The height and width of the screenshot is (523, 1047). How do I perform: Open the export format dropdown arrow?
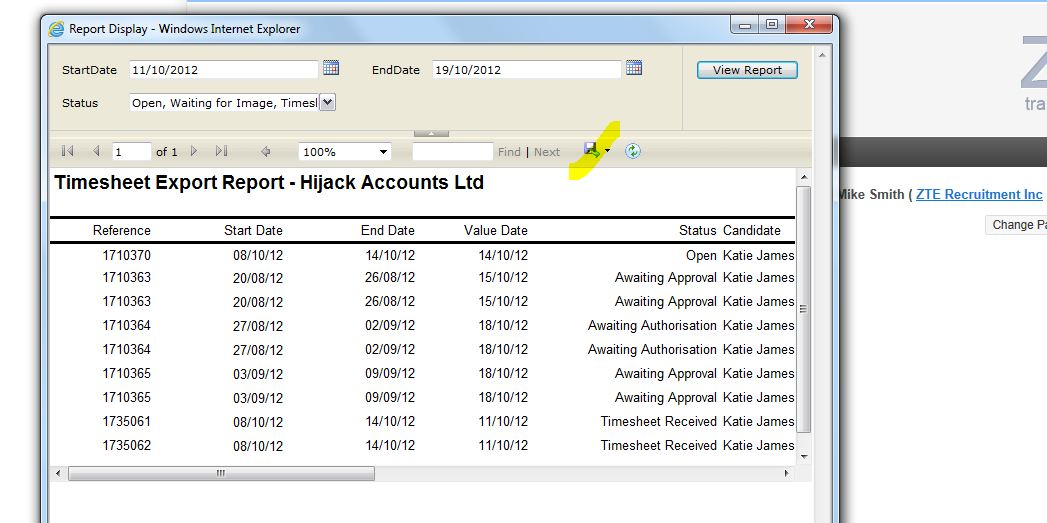607,151
